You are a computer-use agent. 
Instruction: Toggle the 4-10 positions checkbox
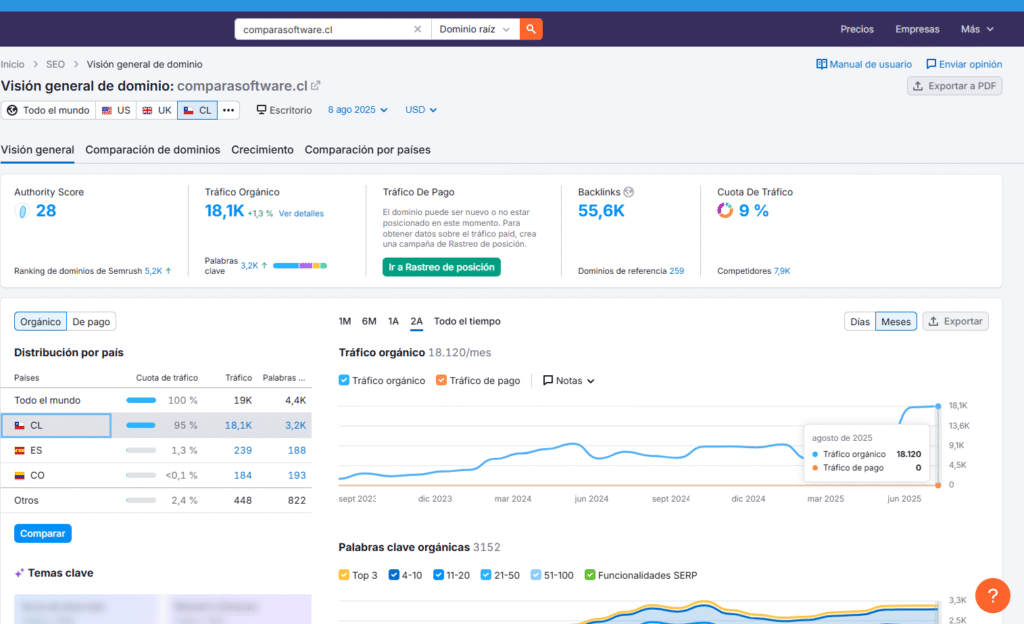(394, 575)
